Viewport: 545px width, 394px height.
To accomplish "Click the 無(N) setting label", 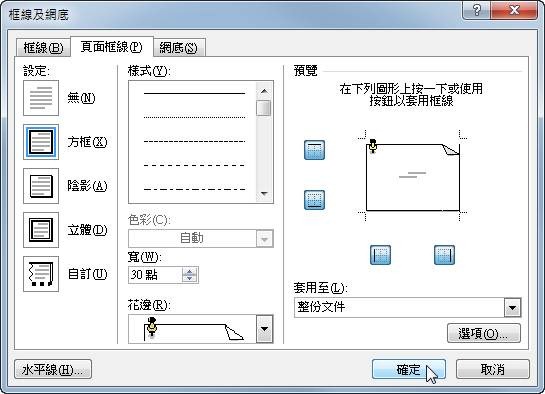I will pyautogui.click(x=81, y=98).
